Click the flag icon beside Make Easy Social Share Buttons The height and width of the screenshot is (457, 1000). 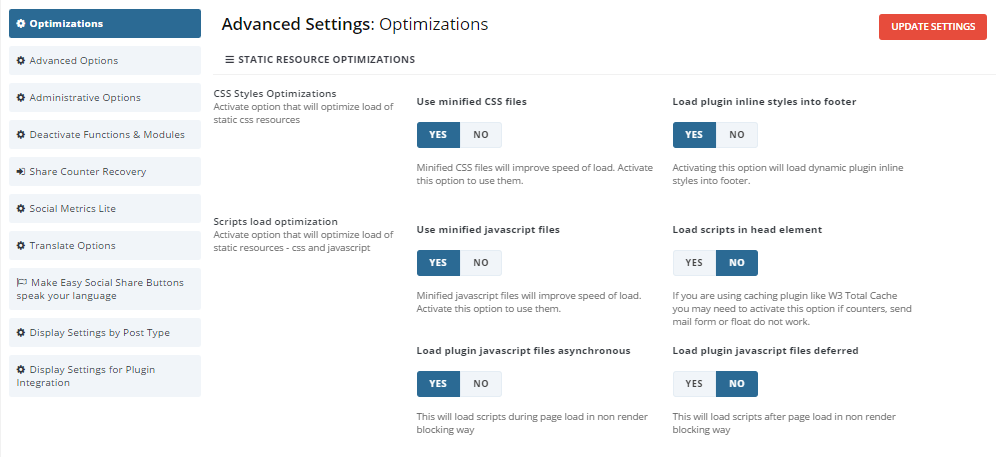point(21,283)
